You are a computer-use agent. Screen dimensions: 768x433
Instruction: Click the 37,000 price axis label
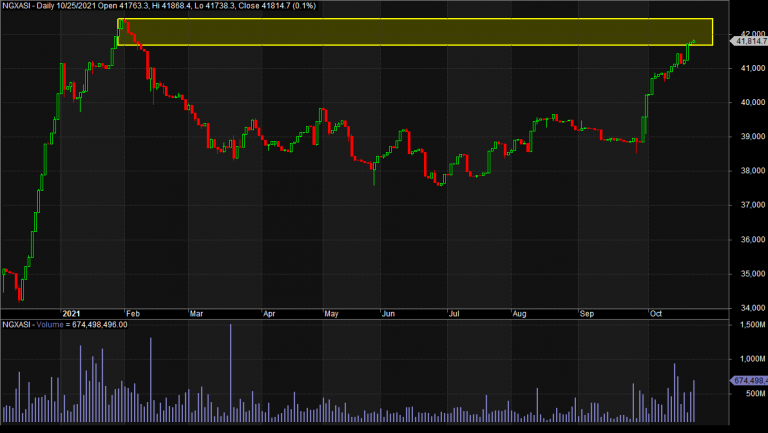pyautogui.click(x=753, y=205)
